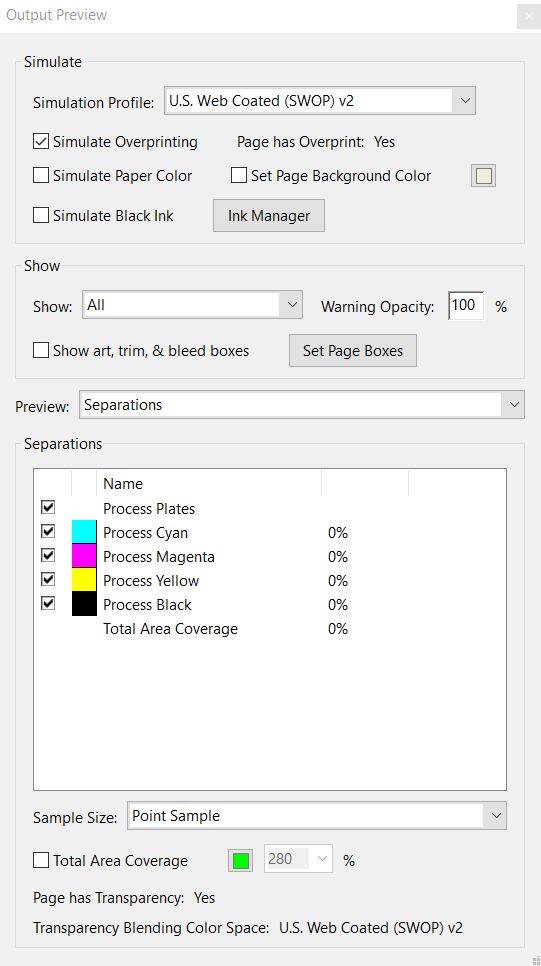Screen dimensions: 541x966
Task: Open the page background color picker
Action: (484, 176)
